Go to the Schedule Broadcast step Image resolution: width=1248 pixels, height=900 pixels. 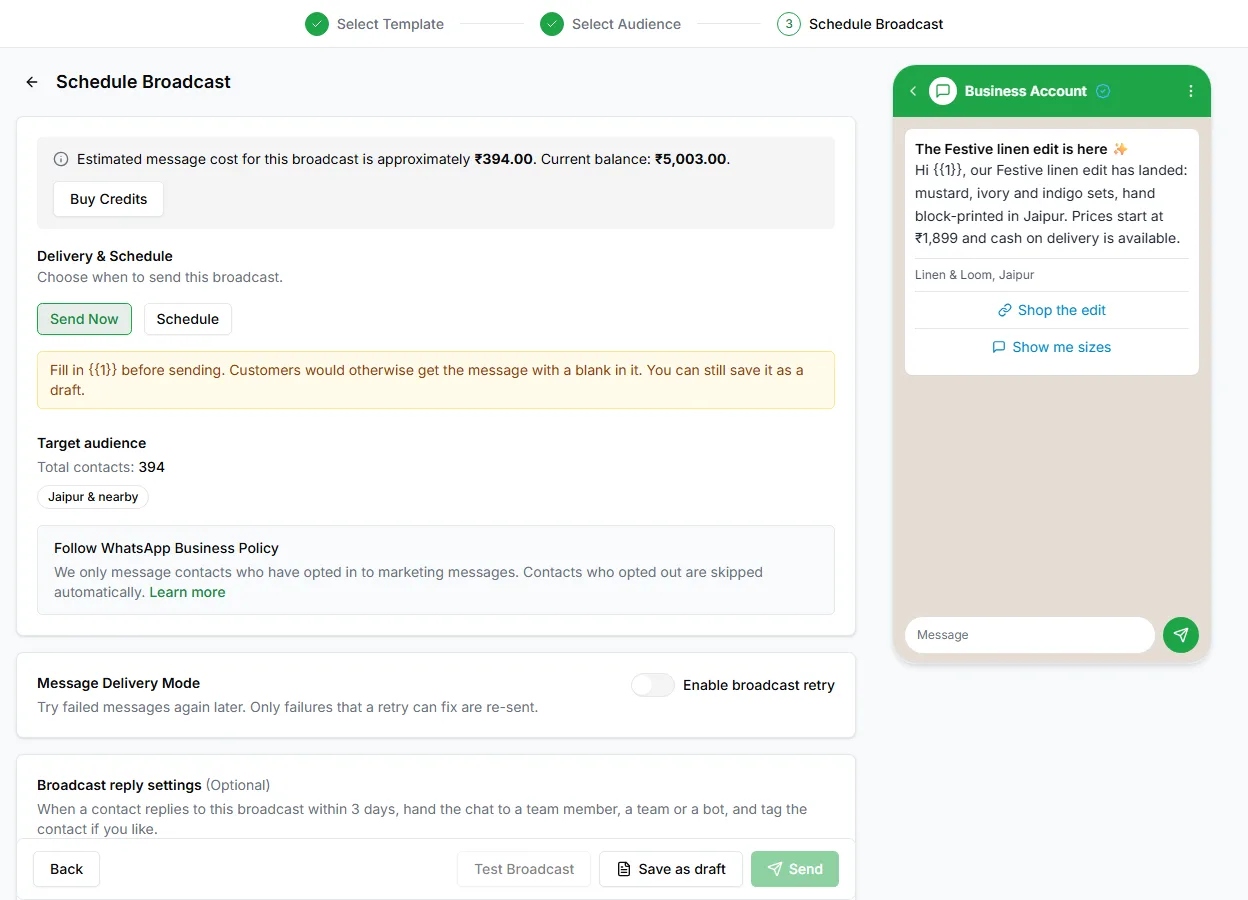876,24
